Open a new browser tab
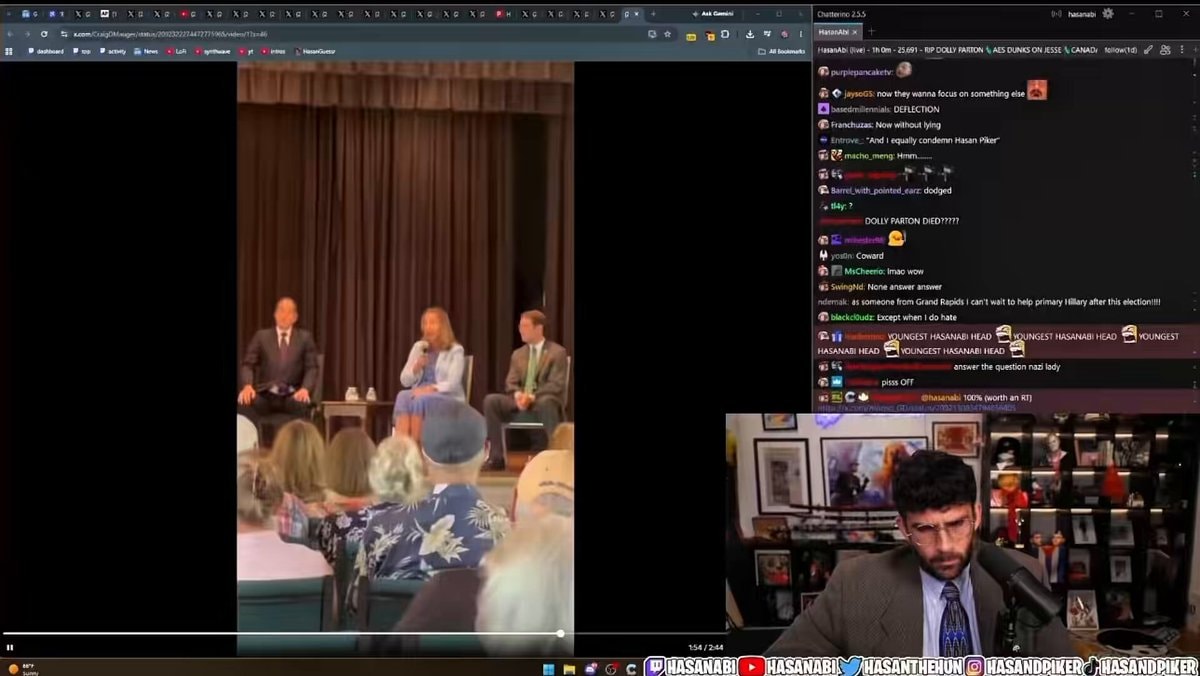1200x676 pixels. (654, 14)
